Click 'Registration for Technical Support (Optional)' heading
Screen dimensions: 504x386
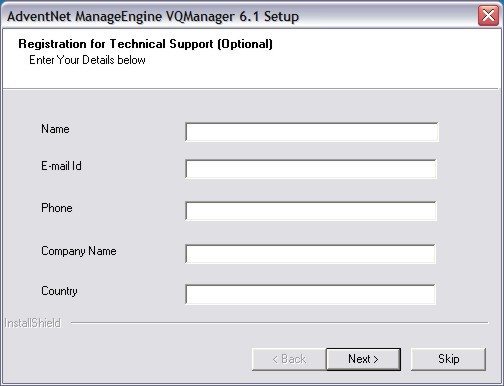[145, 44]
